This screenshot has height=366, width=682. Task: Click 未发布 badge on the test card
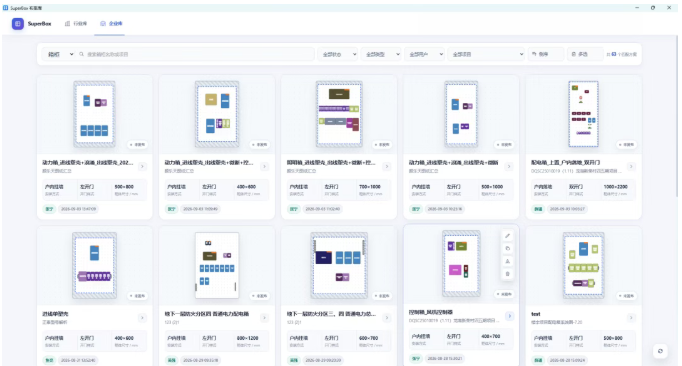tap(626, 296)
